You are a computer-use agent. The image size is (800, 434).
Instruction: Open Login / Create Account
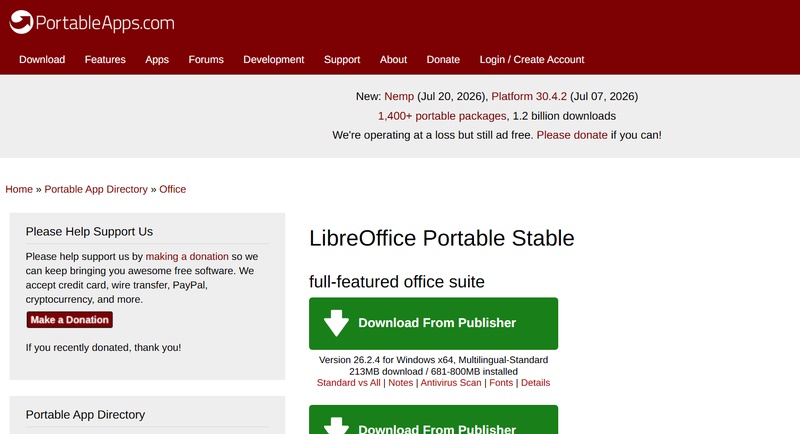(x=532, y=60)
